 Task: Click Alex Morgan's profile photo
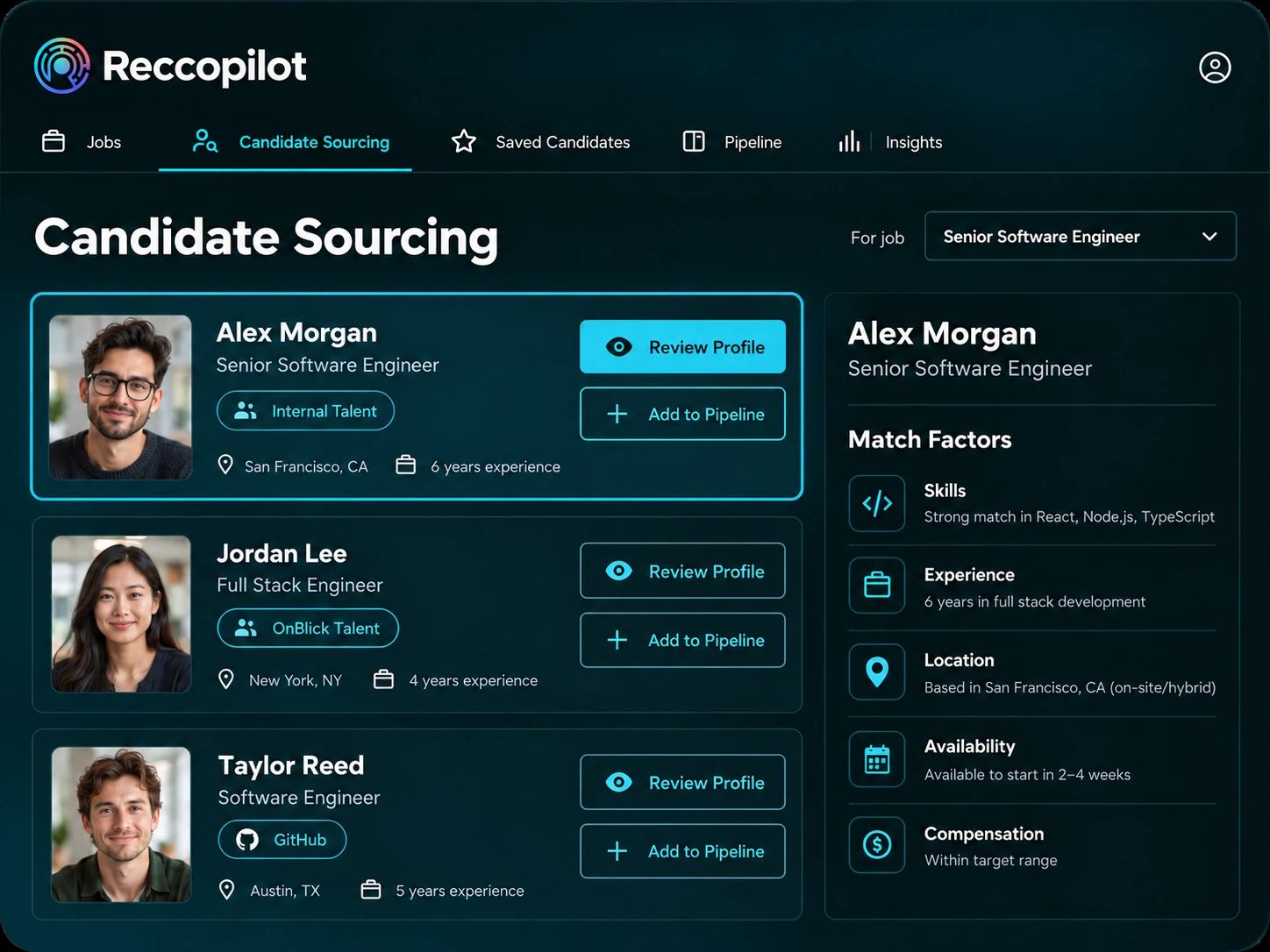click(x=120, y=397)
